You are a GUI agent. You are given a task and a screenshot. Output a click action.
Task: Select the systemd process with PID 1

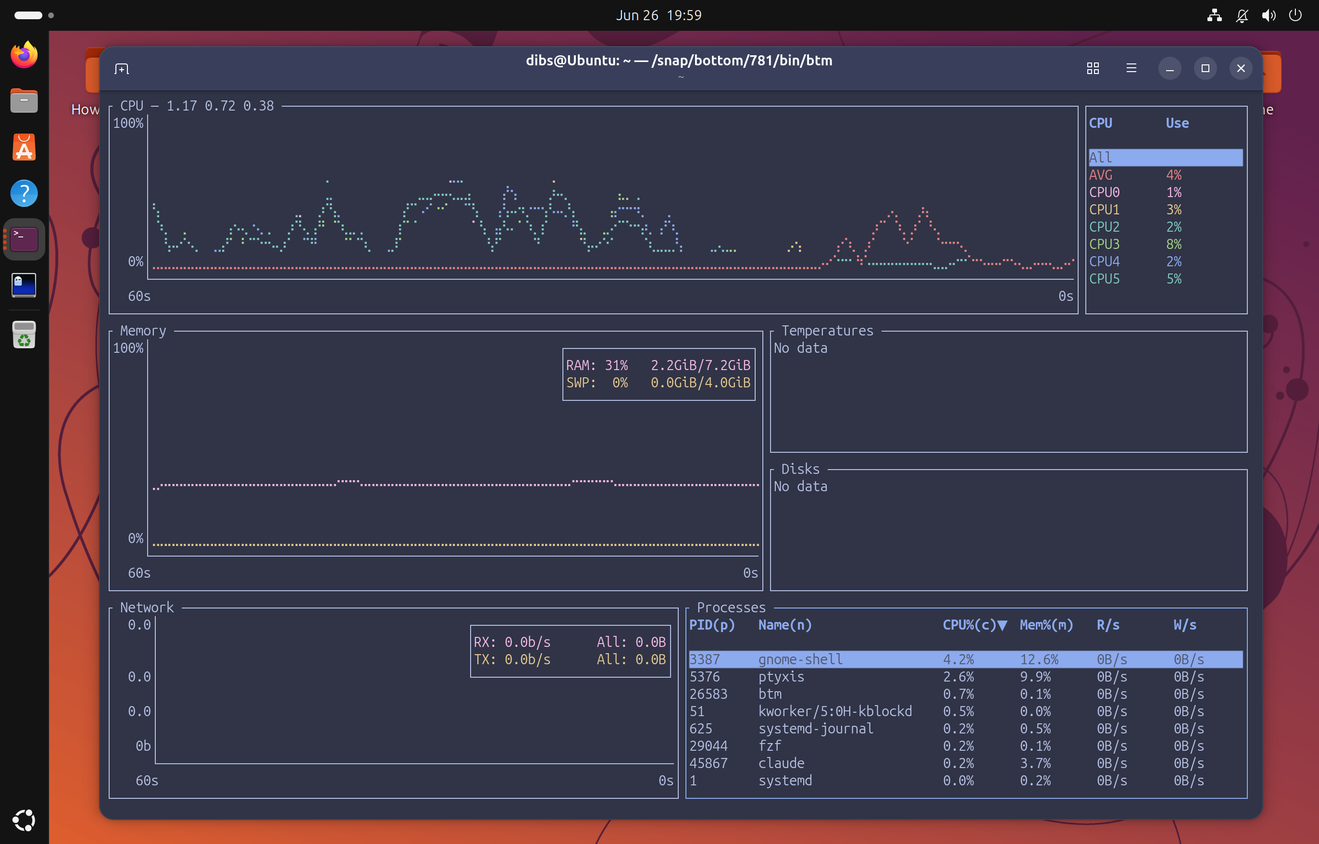[x=966, y=781]
